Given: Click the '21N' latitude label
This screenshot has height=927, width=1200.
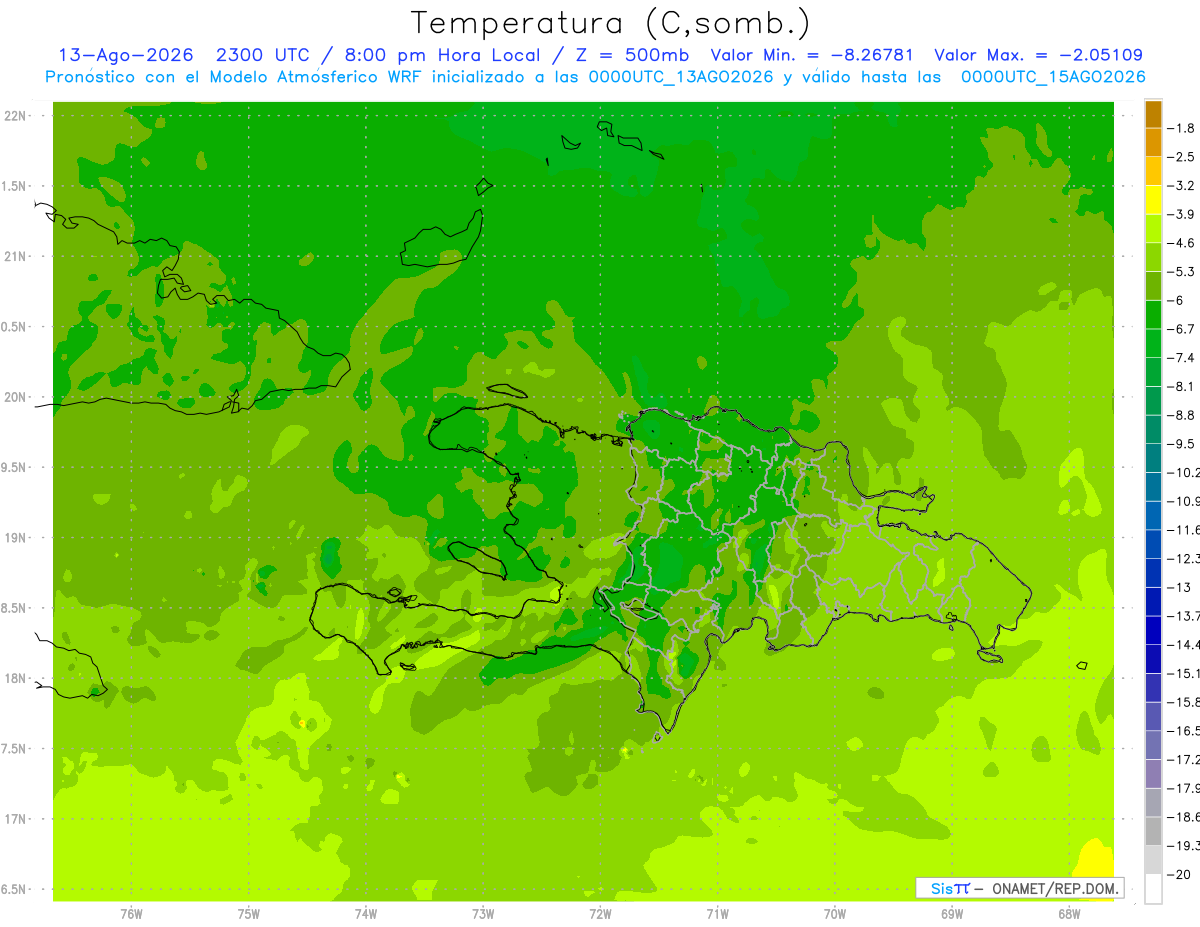Looking at the screenshot, I should tap(15, 256).
